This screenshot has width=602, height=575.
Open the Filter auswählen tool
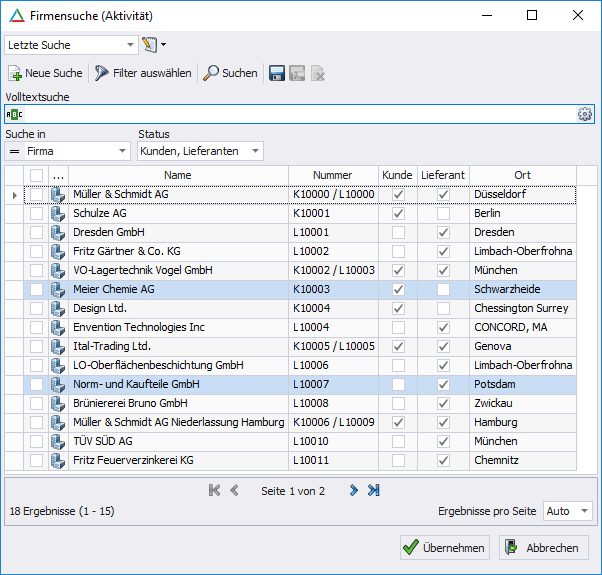pos(143,73)
